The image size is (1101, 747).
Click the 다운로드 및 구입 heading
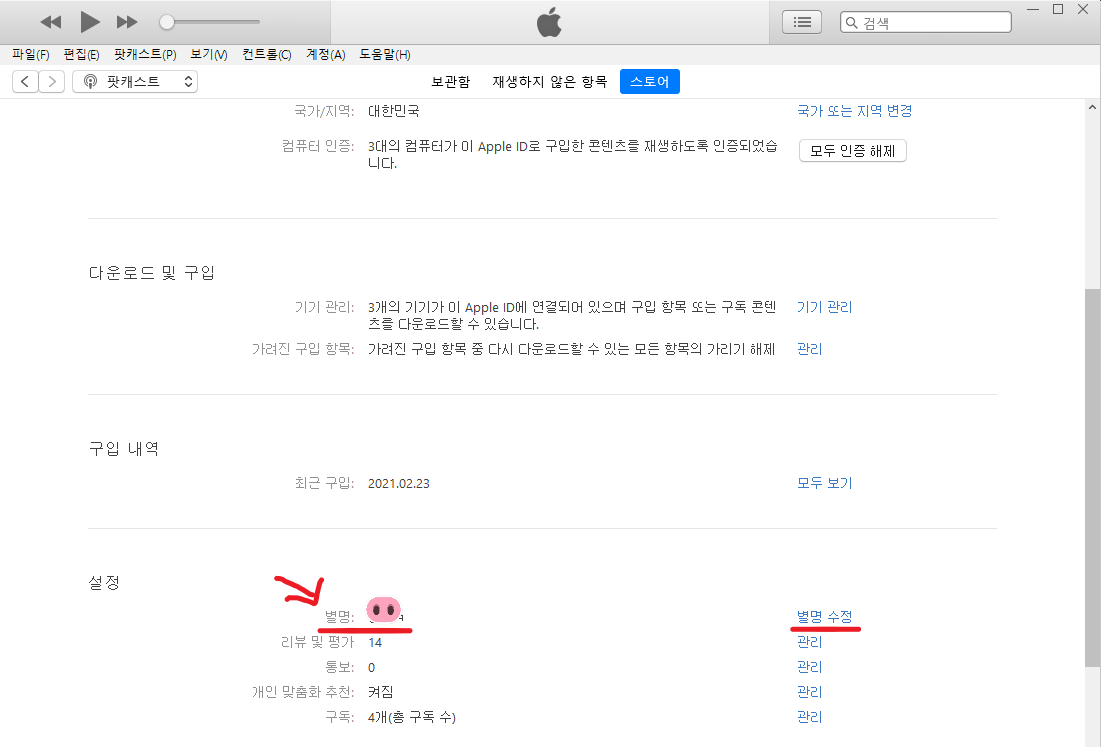click(152, 272)
